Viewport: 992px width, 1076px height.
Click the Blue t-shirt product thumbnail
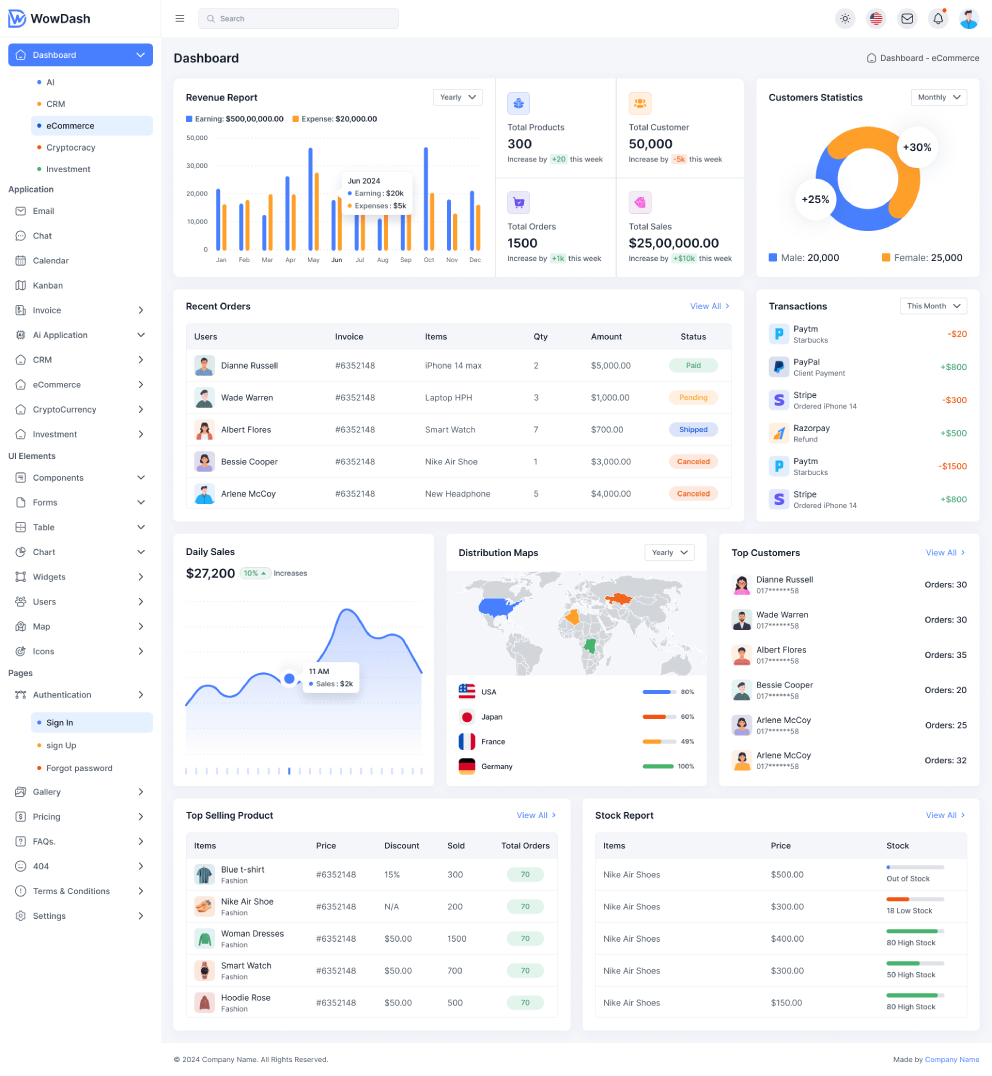[x=204, y=875]
